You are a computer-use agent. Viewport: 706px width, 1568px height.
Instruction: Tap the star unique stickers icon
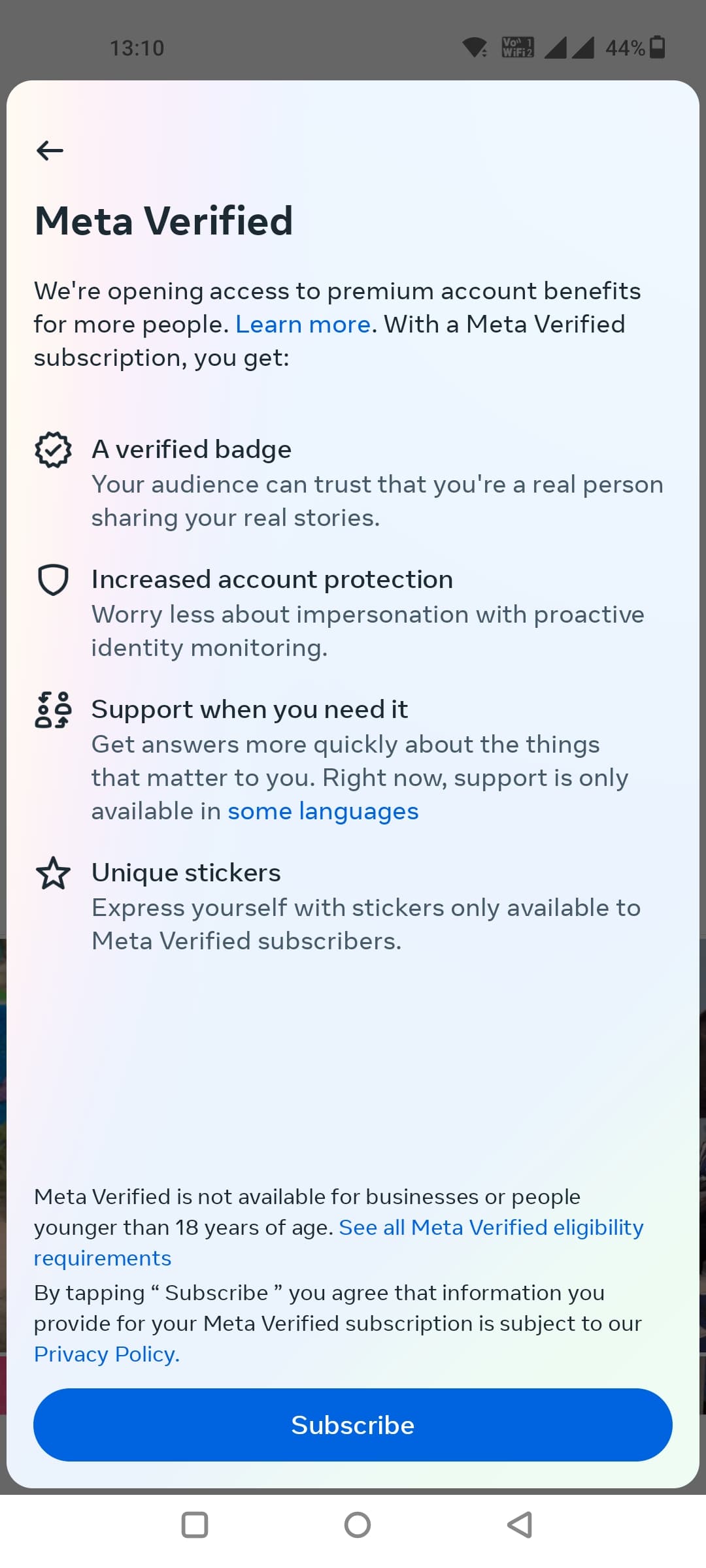pyautogui.click(x=53, y=873)
